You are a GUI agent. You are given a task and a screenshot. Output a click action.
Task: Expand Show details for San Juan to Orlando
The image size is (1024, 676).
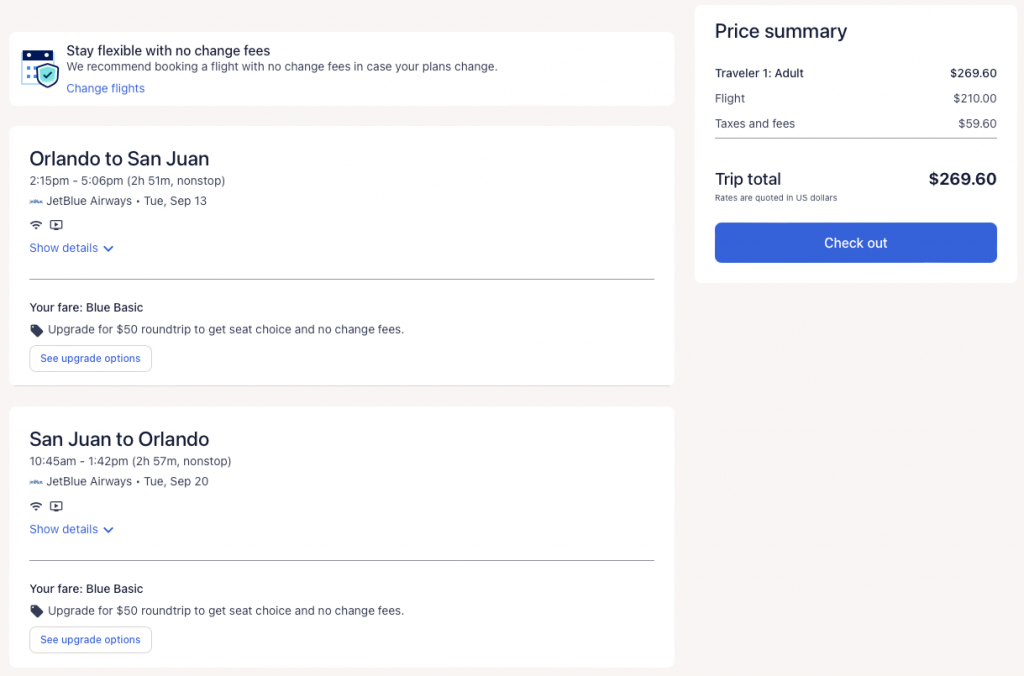pos(72,529)
